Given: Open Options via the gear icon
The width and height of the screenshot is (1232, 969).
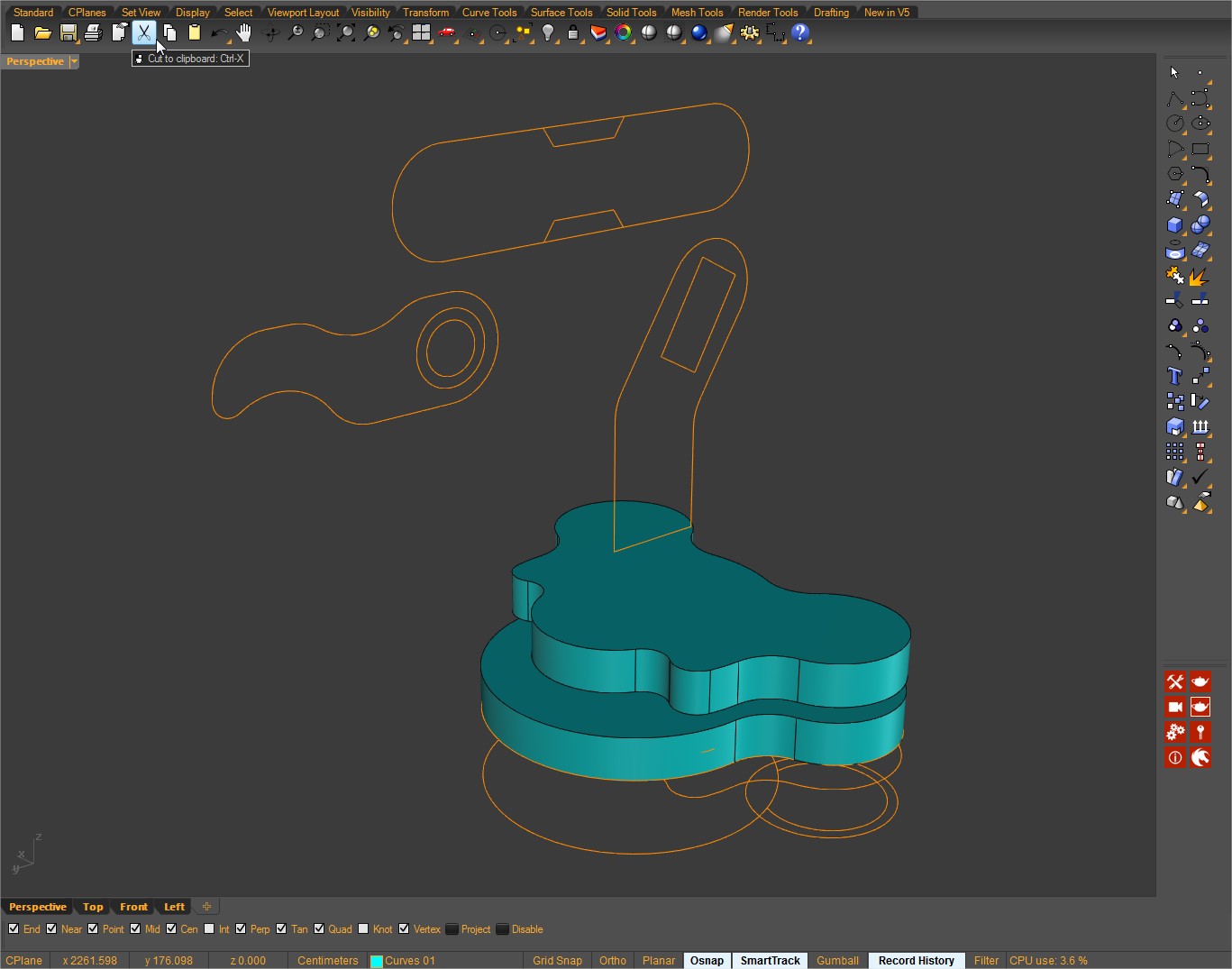Looking at the screenshot, I should (749, 33).
